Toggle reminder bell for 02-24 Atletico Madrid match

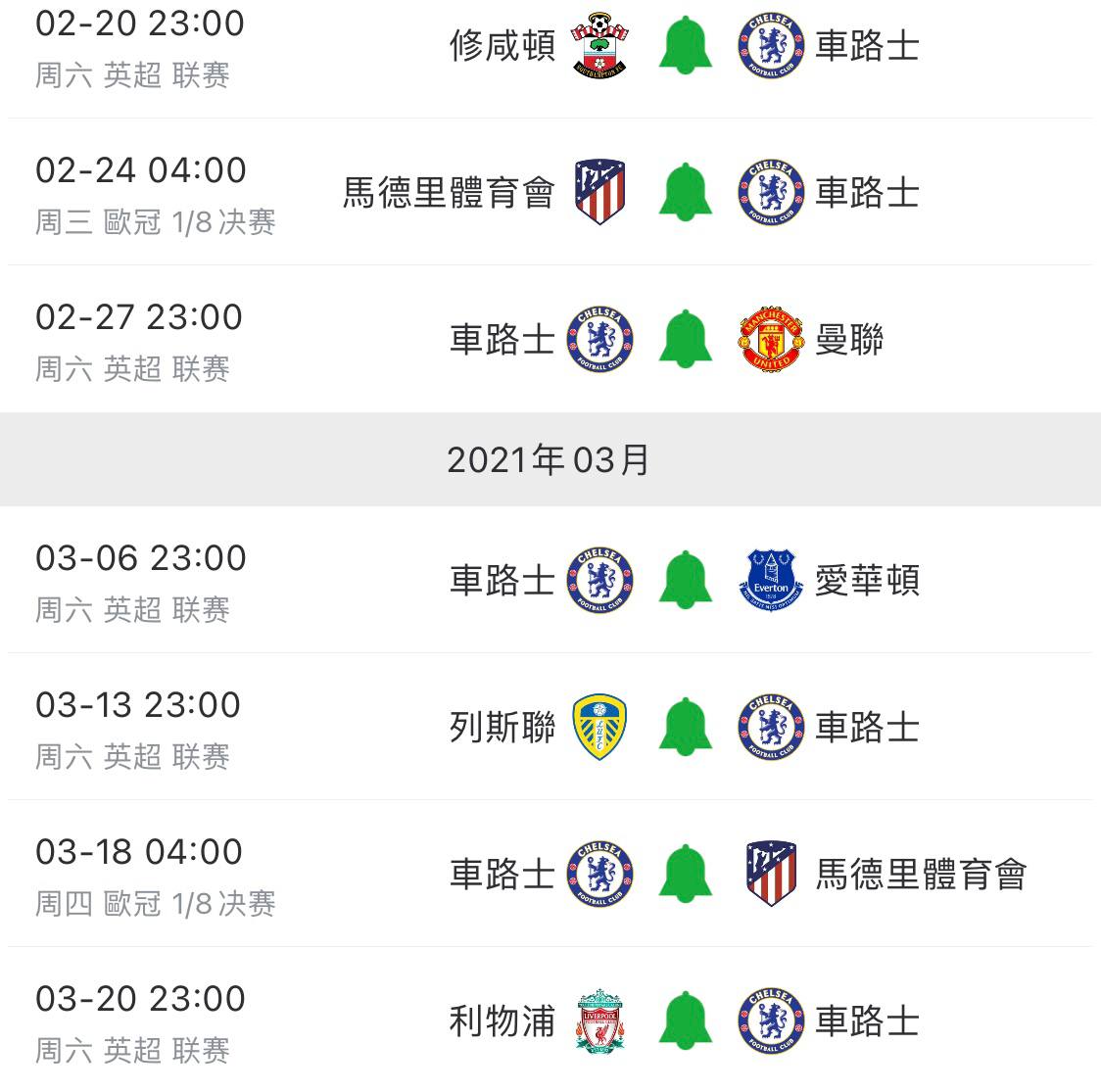[686, 192]
